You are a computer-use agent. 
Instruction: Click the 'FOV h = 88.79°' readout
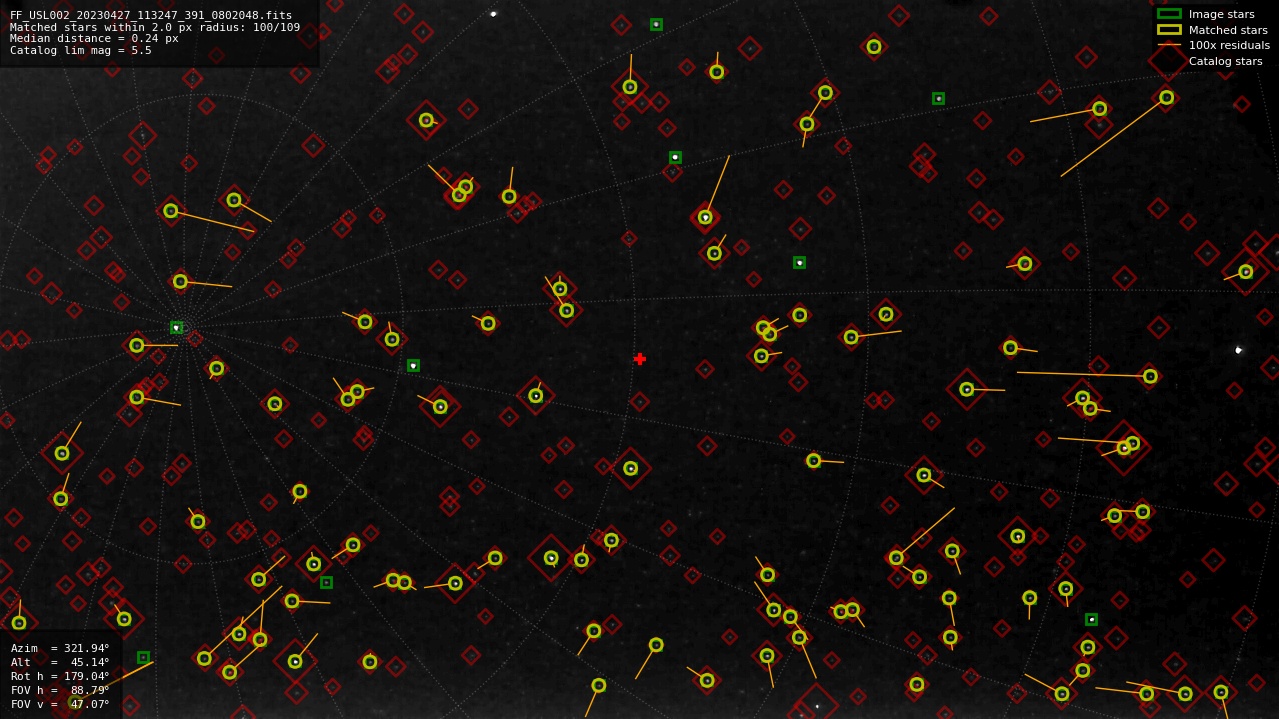click(x=60, y=690)
